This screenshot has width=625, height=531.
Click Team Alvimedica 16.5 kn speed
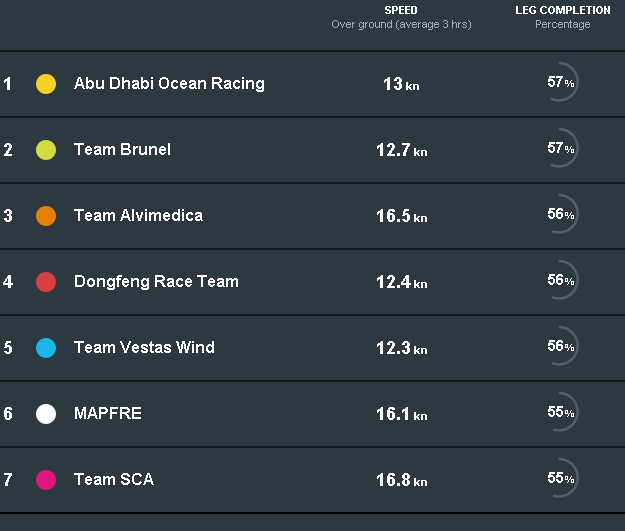402,216
